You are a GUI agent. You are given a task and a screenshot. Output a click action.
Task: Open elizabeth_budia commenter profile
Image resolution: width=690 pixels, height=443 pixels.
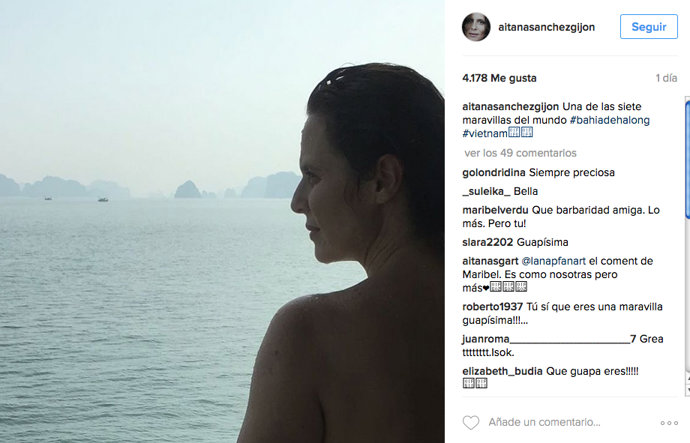[502, 371]
